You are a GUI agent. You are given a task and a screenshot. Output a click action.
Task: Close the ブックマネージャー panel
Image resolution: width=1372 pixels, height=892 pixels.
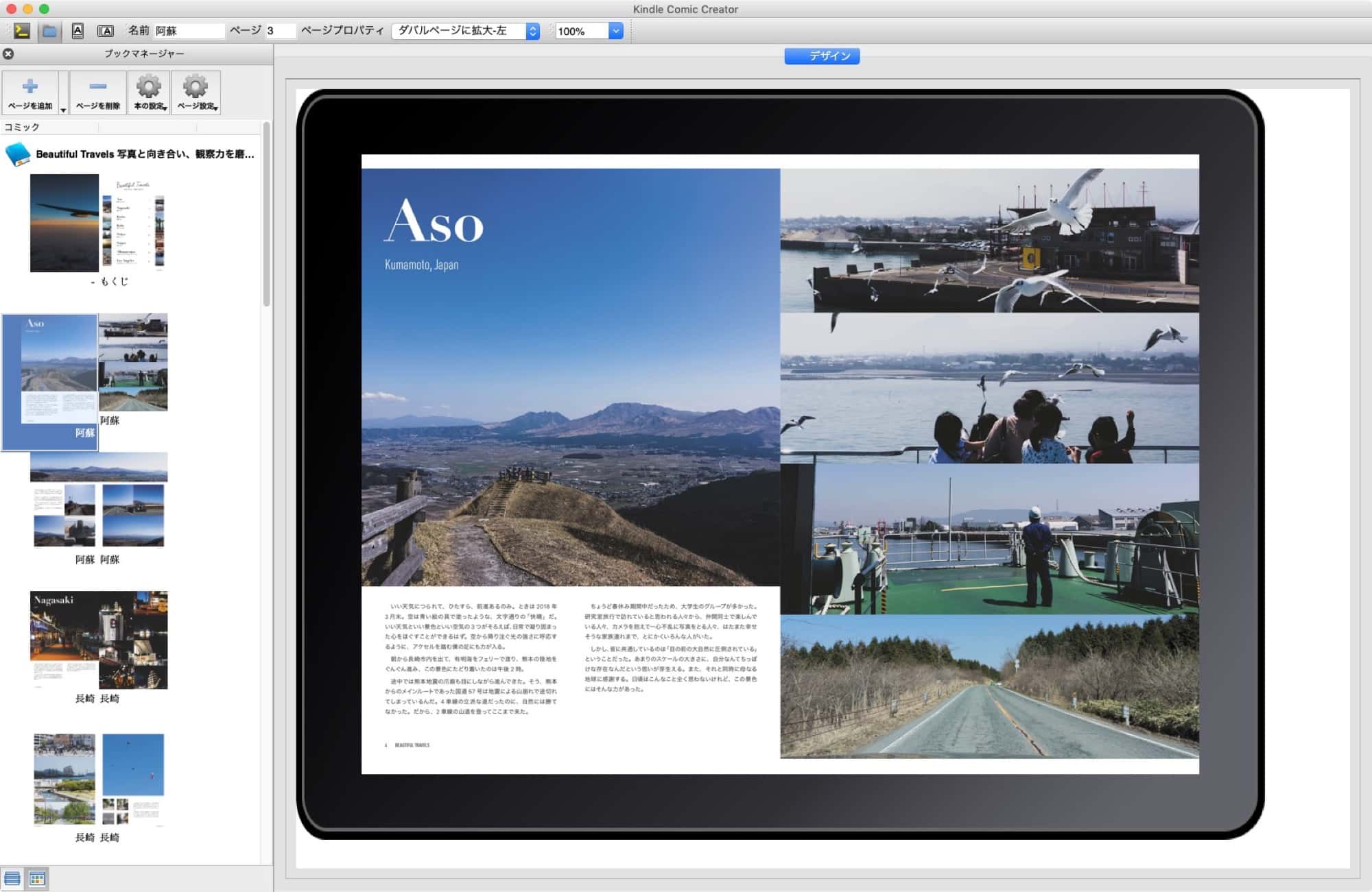tap(8, 53)
